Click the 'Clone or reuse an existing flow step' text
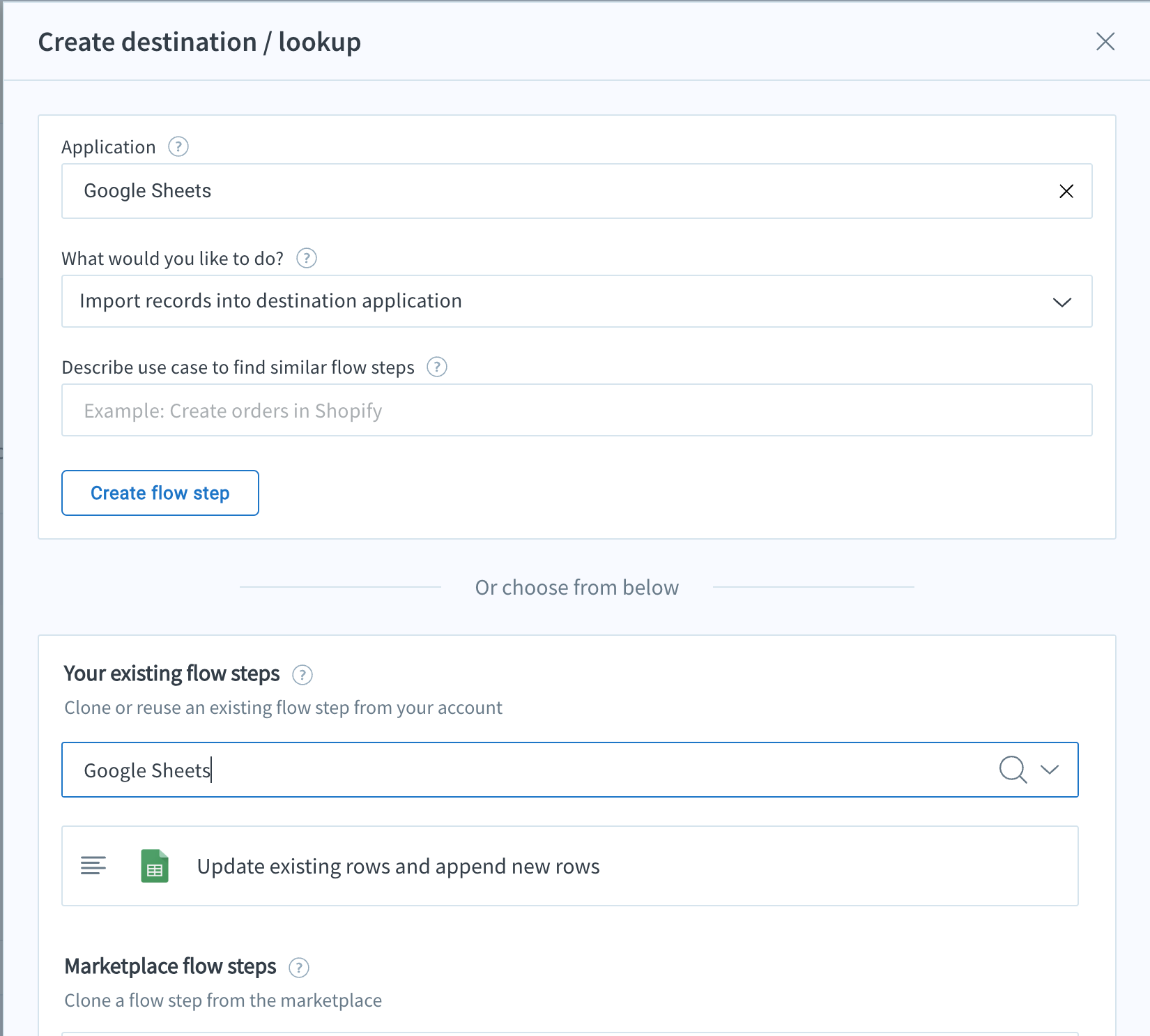 [283, 708]
